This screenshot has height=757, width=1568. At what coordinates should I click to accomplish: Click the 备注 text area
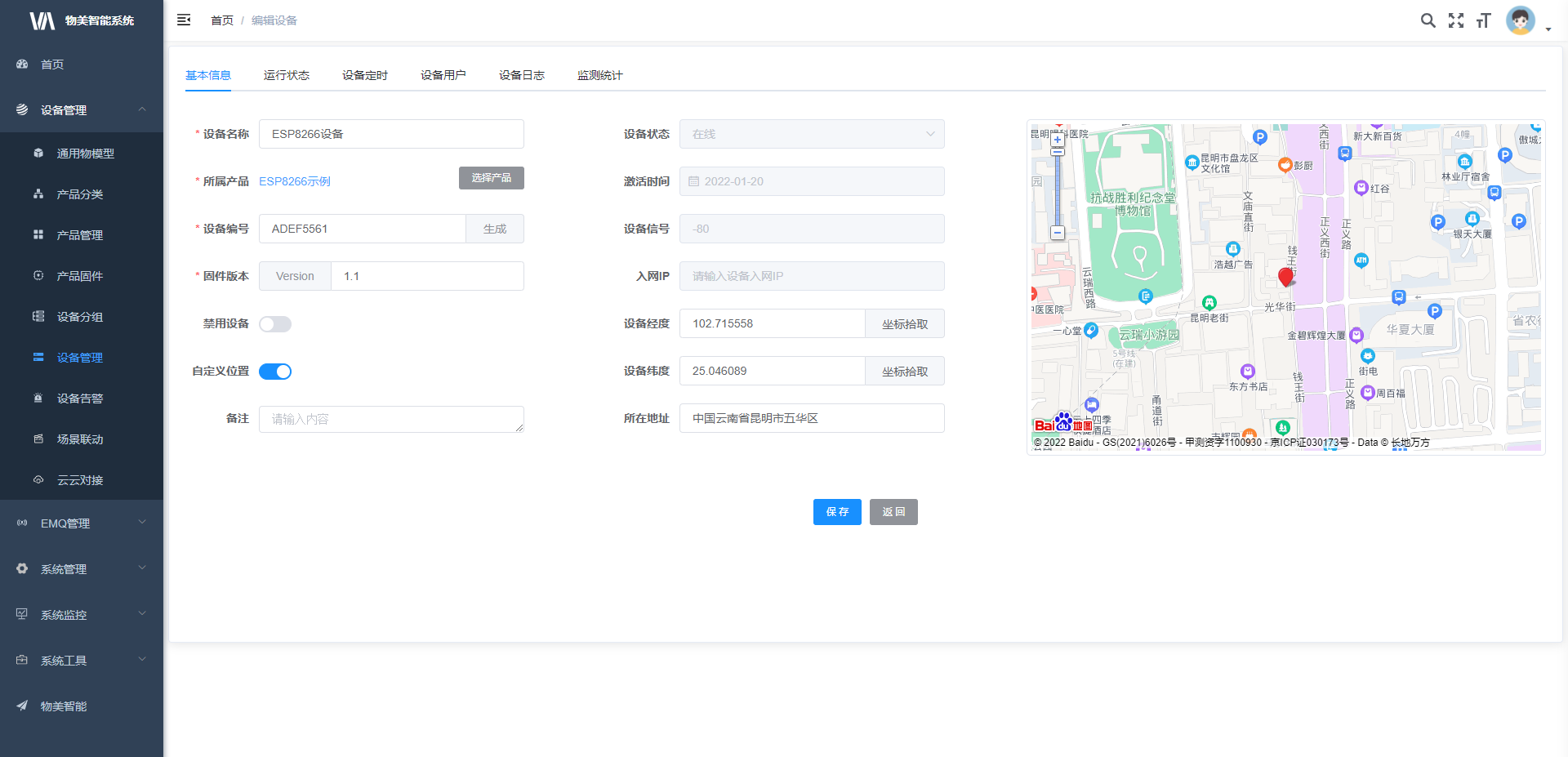click(x=391, y=419)
